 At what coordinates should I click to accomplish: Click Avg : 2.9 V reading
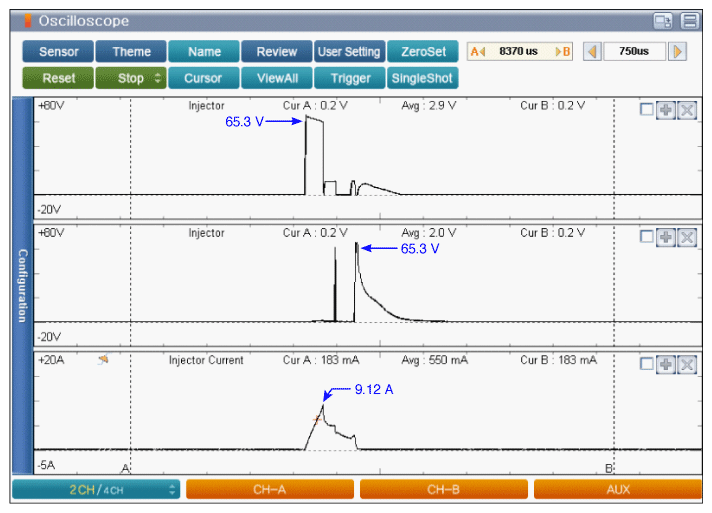coord(429,106)
